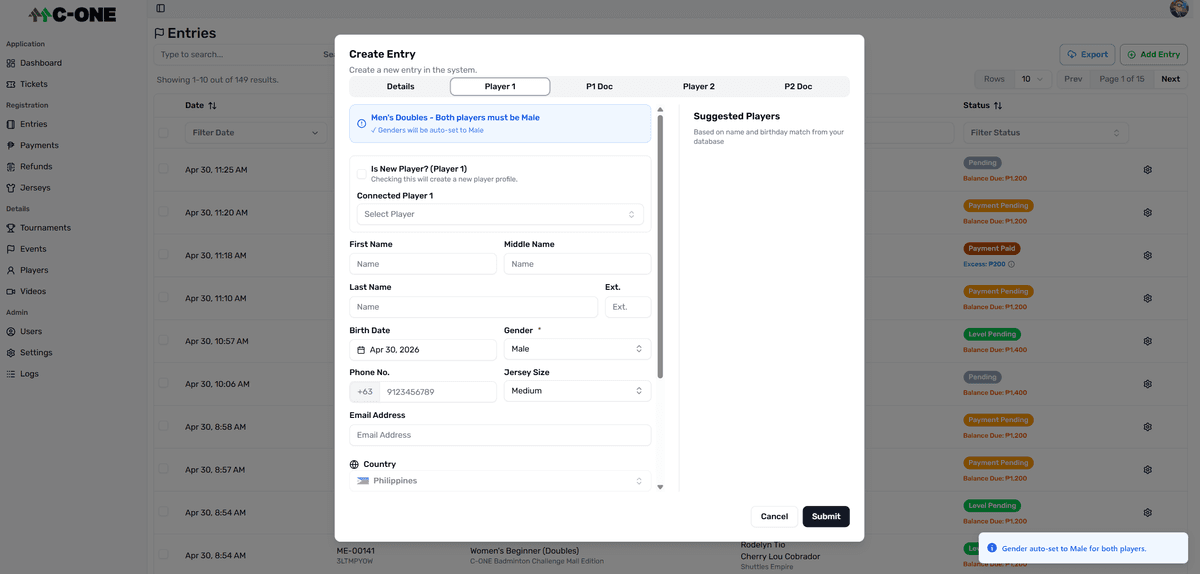The height and width of the screenshot is (574, 1200).
Task: Click the scroll up arrow in the form
Action: click(660, 109)
